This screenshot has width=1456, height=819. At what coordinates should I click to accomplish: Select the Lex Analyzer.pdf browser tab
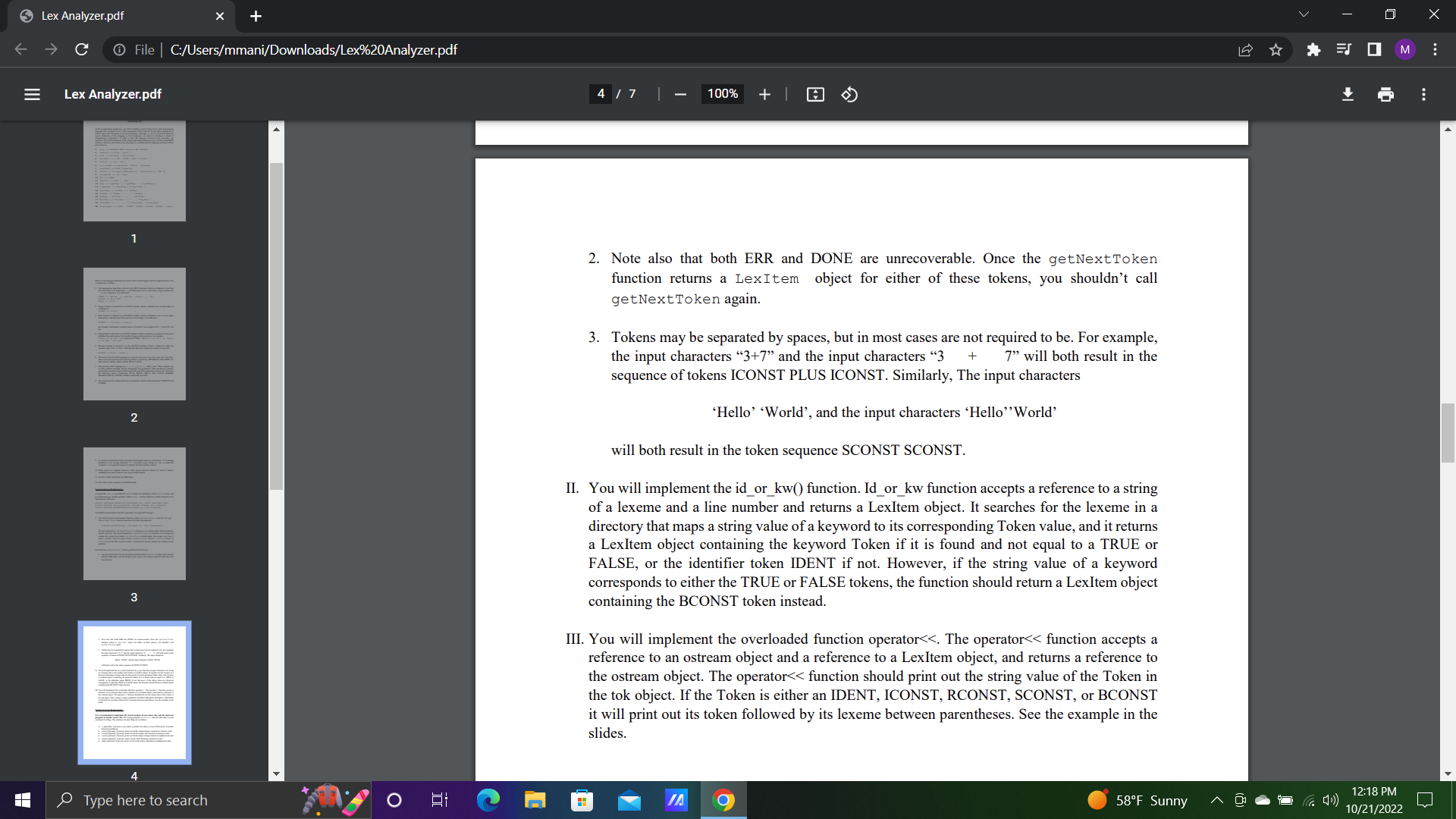(114, 16)
